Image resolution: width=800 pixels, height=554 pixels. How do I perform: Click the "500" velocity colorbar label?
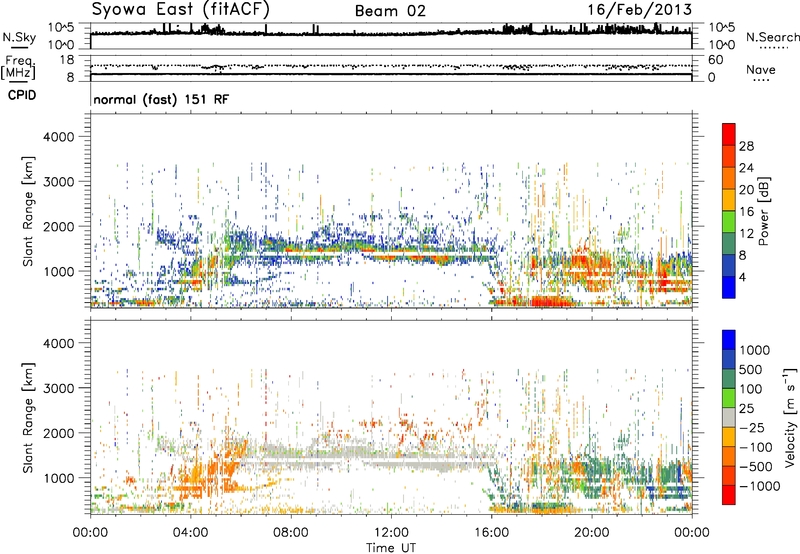point(750,370)
